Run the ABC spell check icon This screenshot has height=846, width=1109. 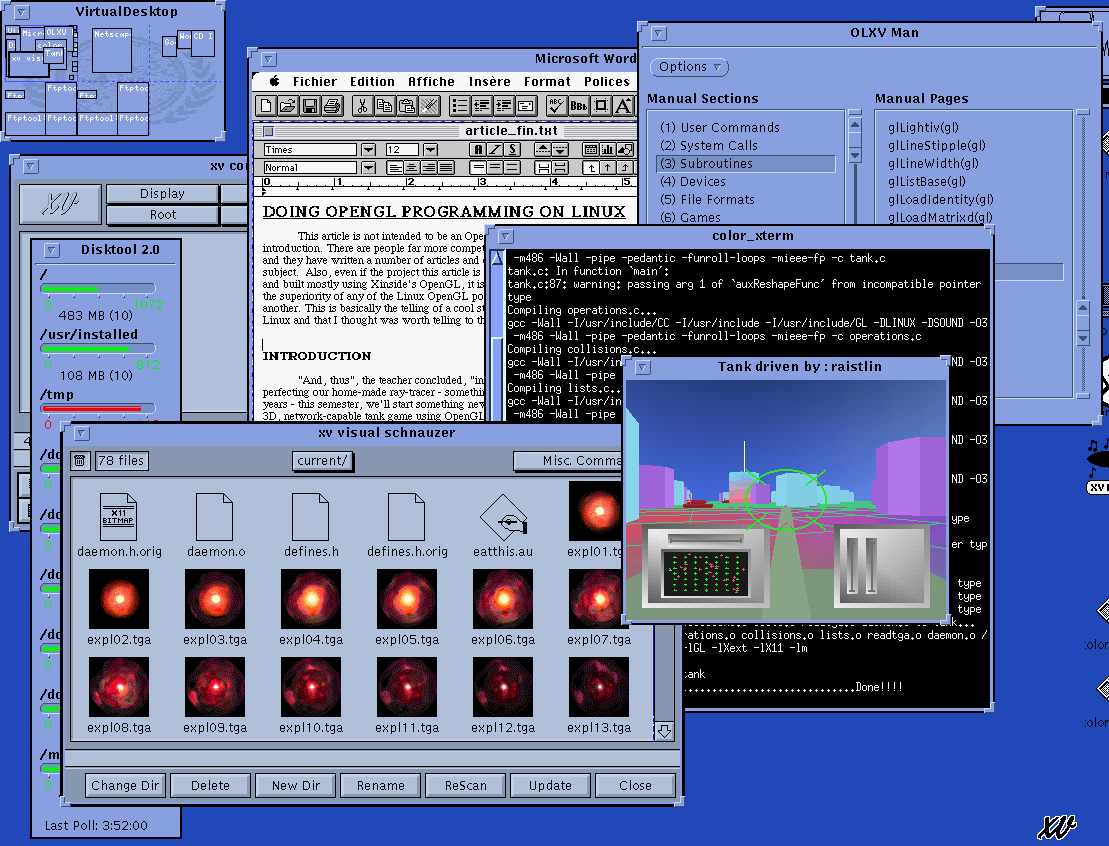point(557,106)
